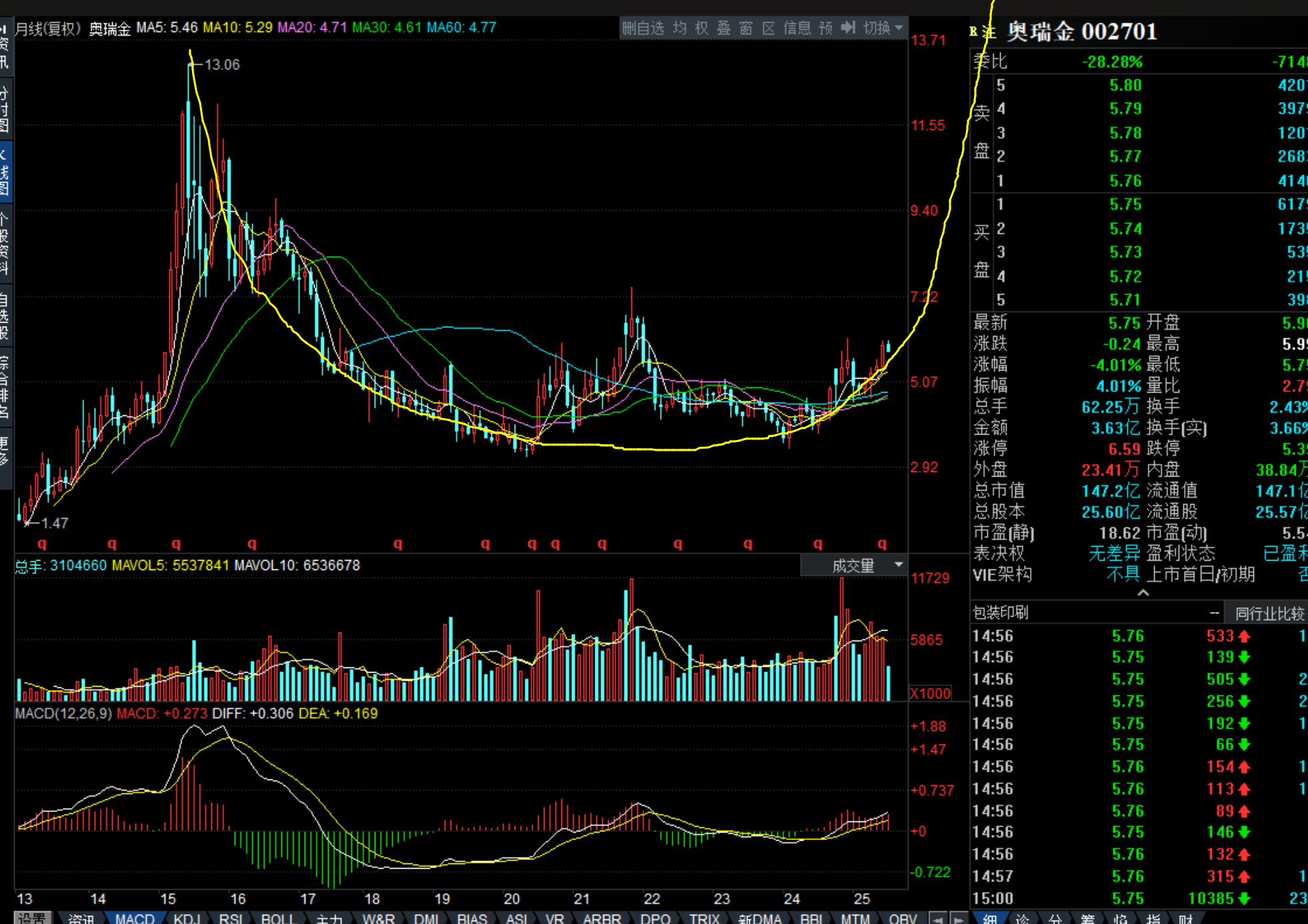Select the 删自选 toolbar button

pyautogui.click(x=643, y=28)
